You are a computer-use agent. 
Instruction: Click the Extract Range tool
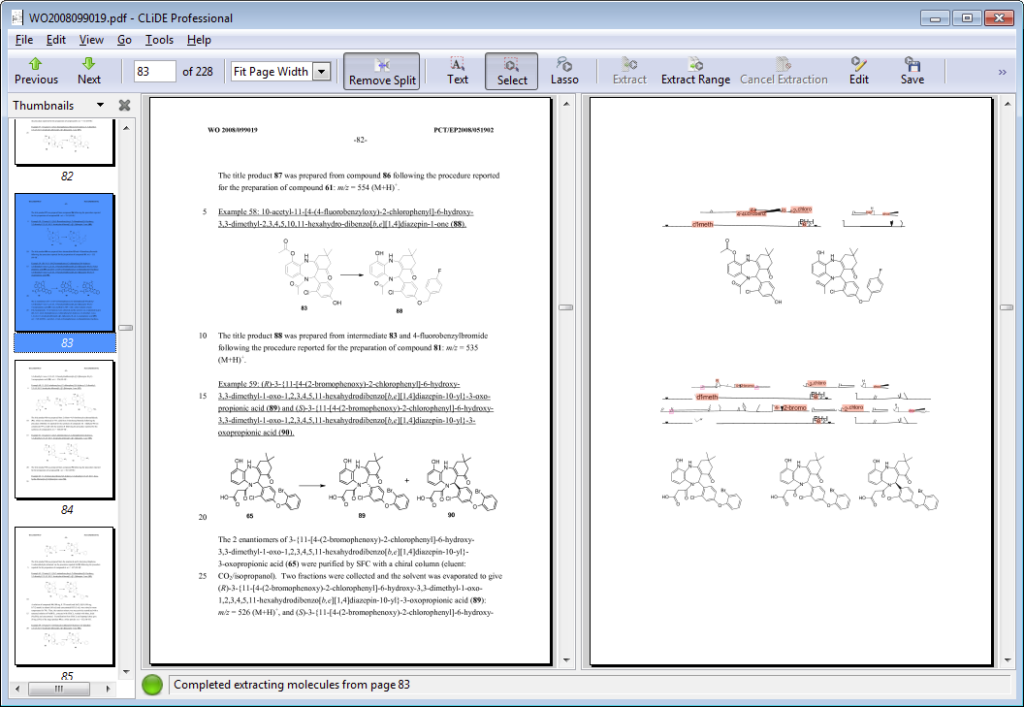coord(695,70)
